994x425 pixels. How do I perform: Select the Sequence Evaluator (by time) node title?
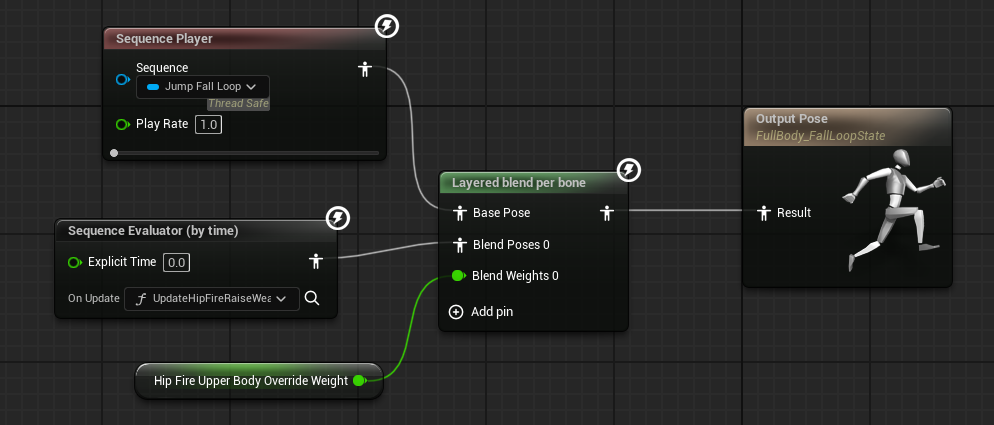[x=153, y=231]
